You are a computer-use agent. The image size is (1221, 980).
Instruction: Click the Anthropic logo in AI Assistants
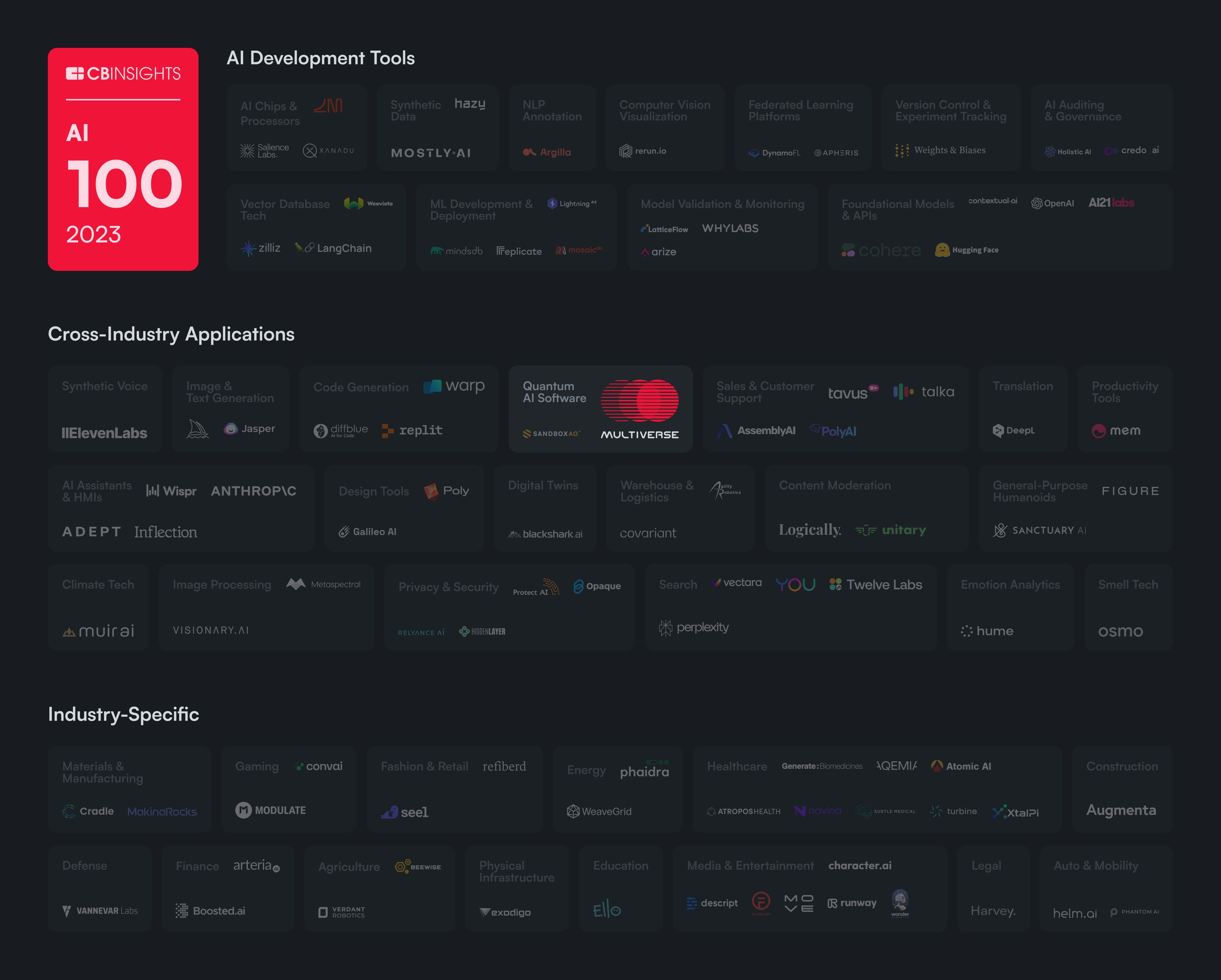[254, 490]
